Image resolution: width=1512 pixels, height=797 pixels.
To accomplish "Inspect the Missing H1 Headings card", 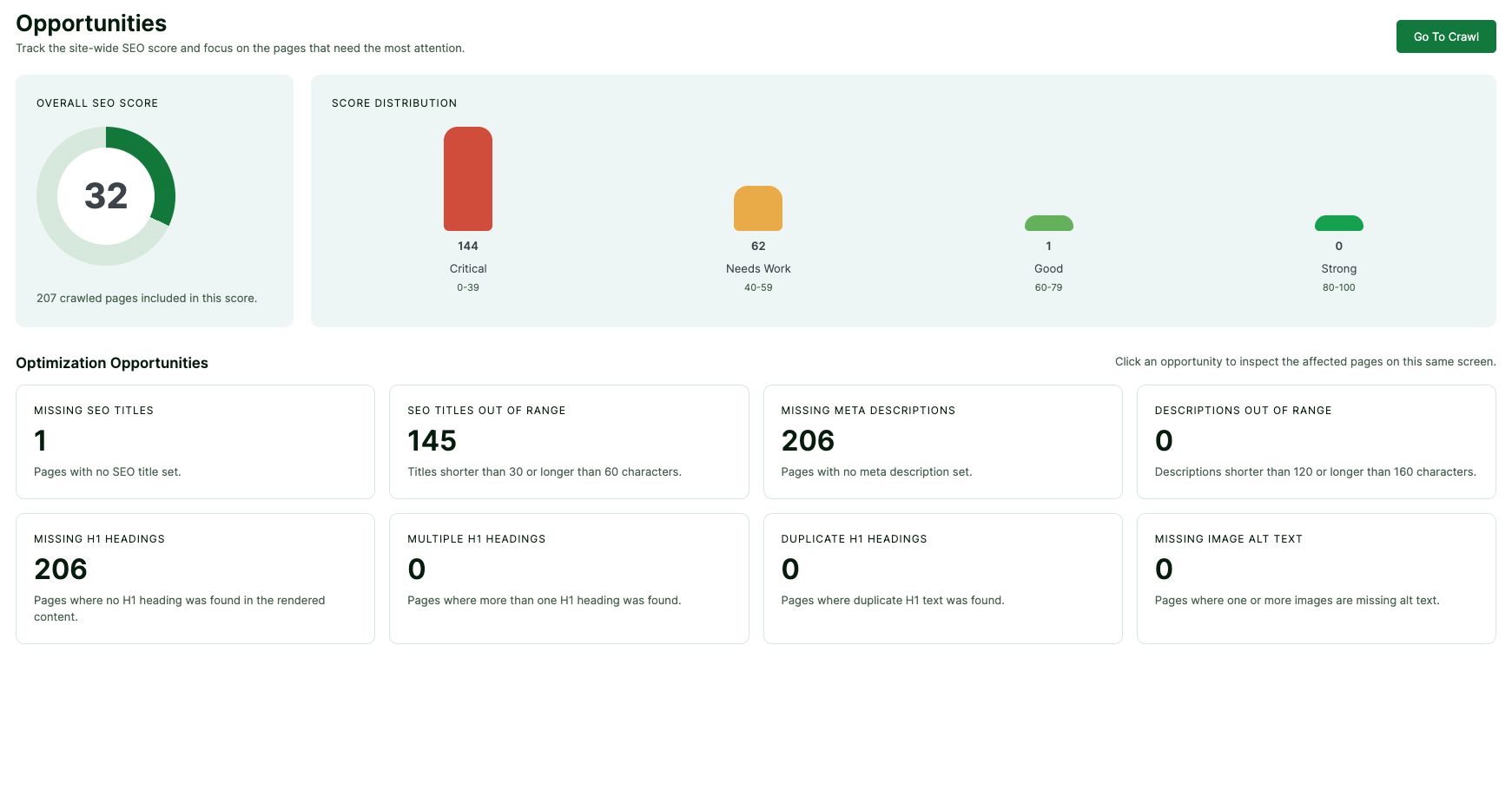I will (x=195, y=577).
